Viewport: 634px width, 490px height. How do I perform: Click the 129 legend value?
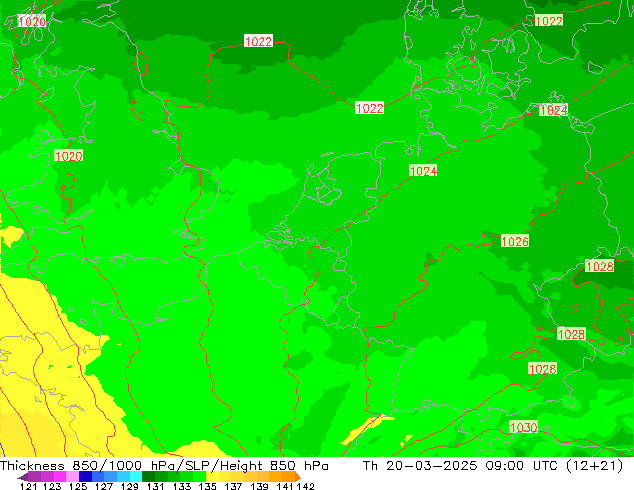(129, 486)
